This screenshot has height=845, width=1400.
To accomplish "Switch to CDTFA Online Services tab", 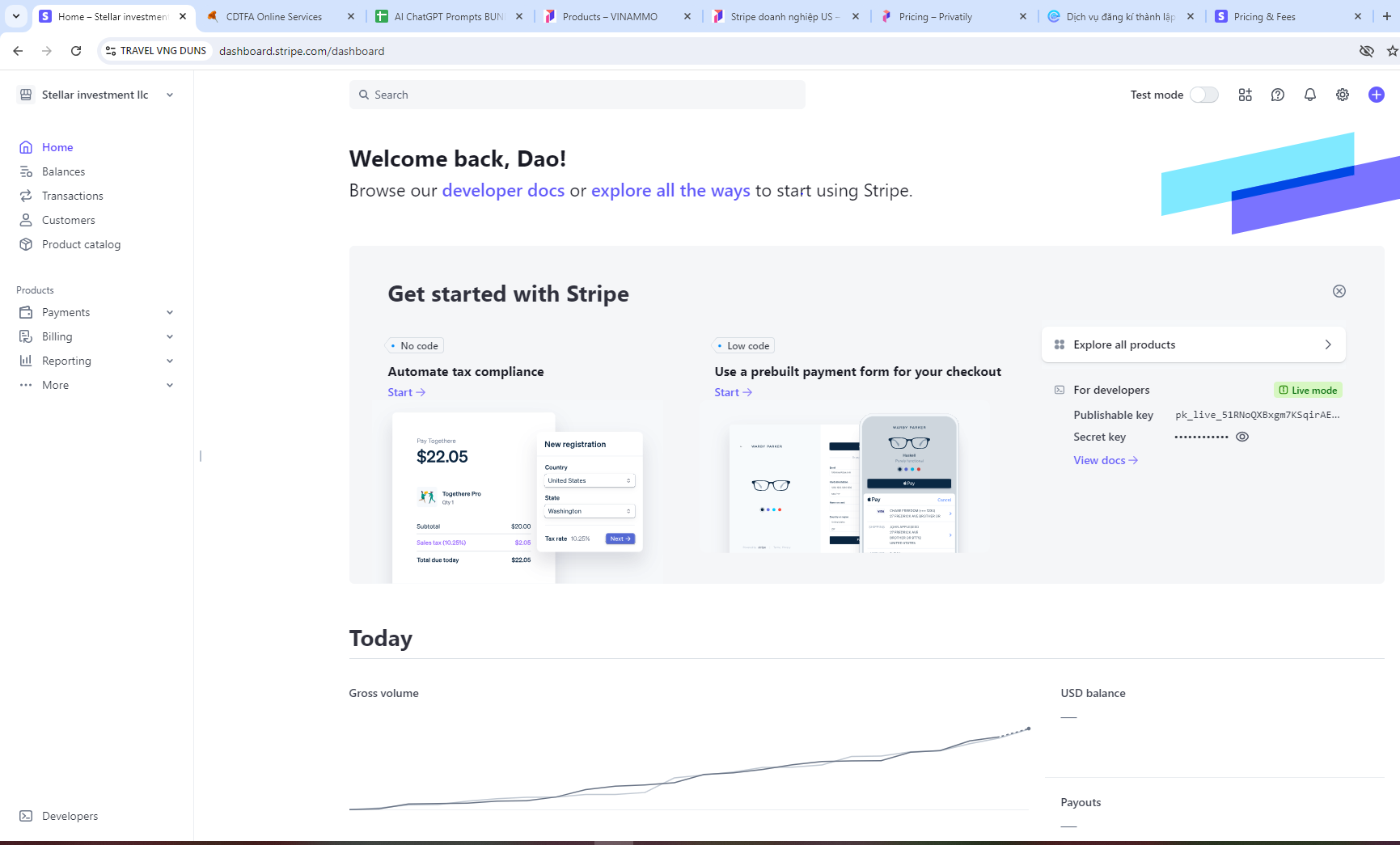I will (281, 16).
